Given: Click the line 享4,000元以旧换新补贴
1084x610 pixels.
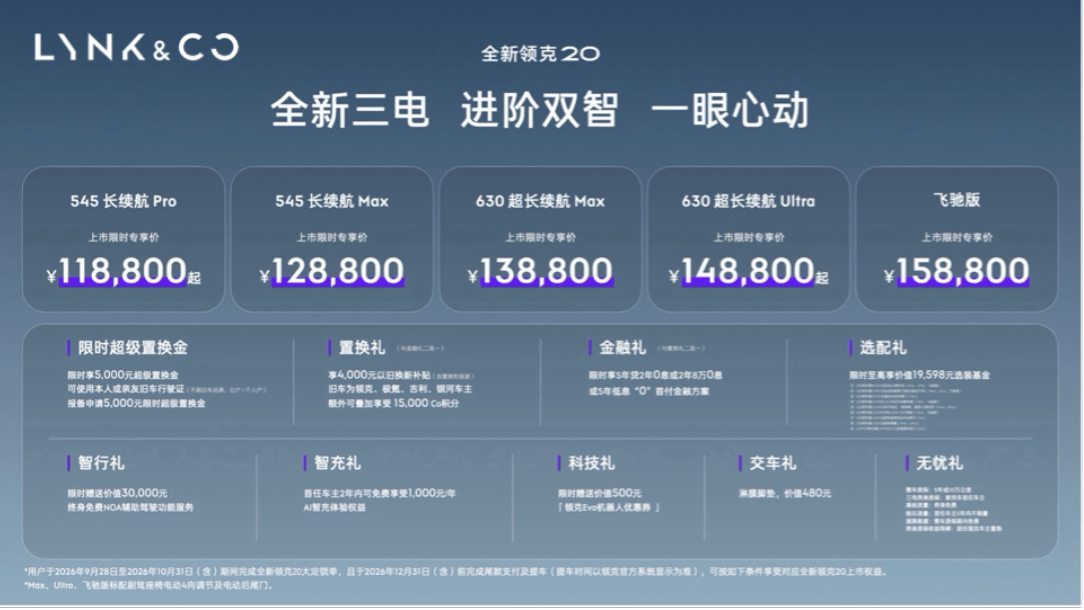Looking at the screenshot, I should [x=380, y=375].
